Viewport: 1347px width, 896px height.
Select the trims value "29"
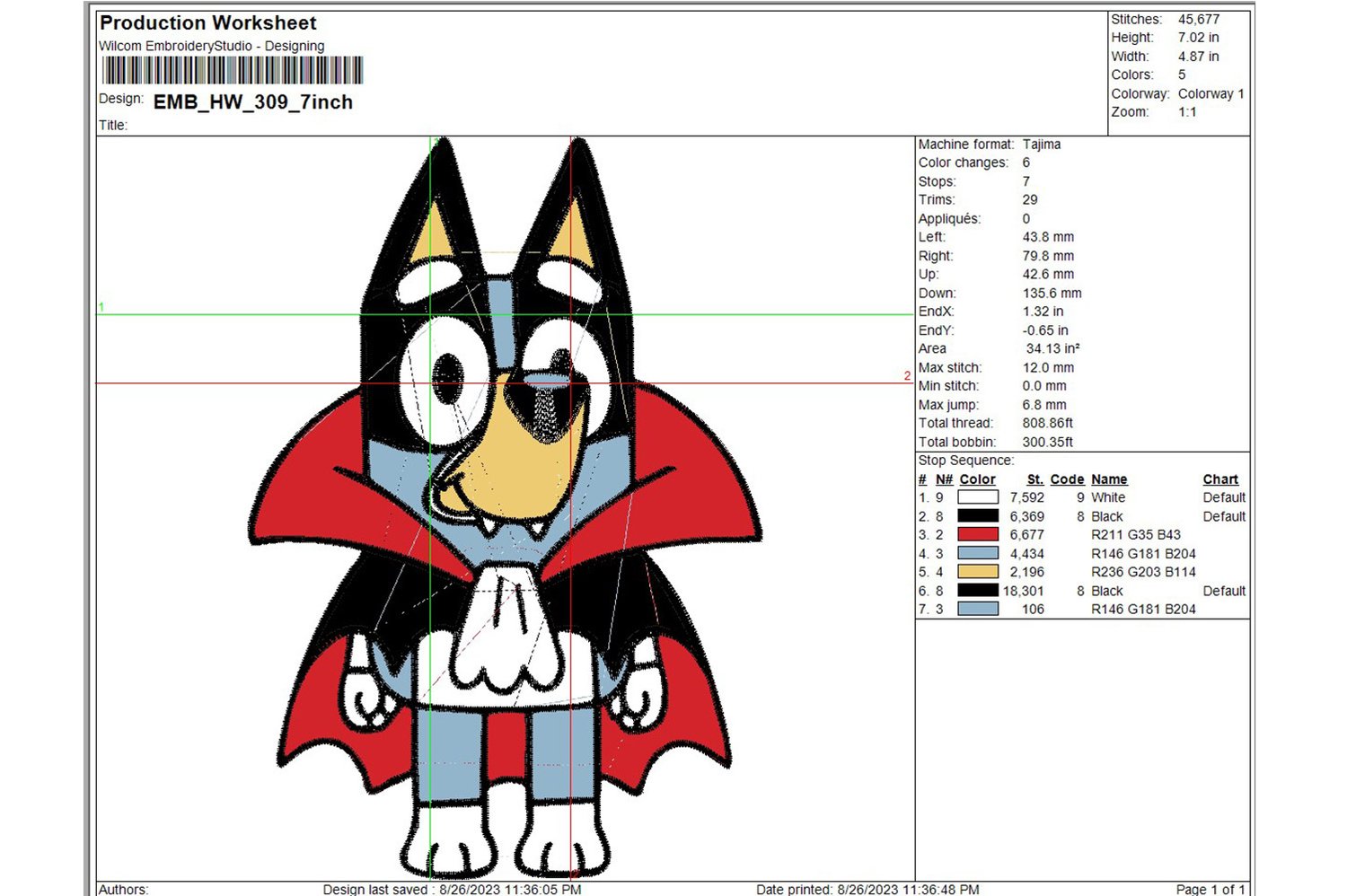tap(1030, 200)
